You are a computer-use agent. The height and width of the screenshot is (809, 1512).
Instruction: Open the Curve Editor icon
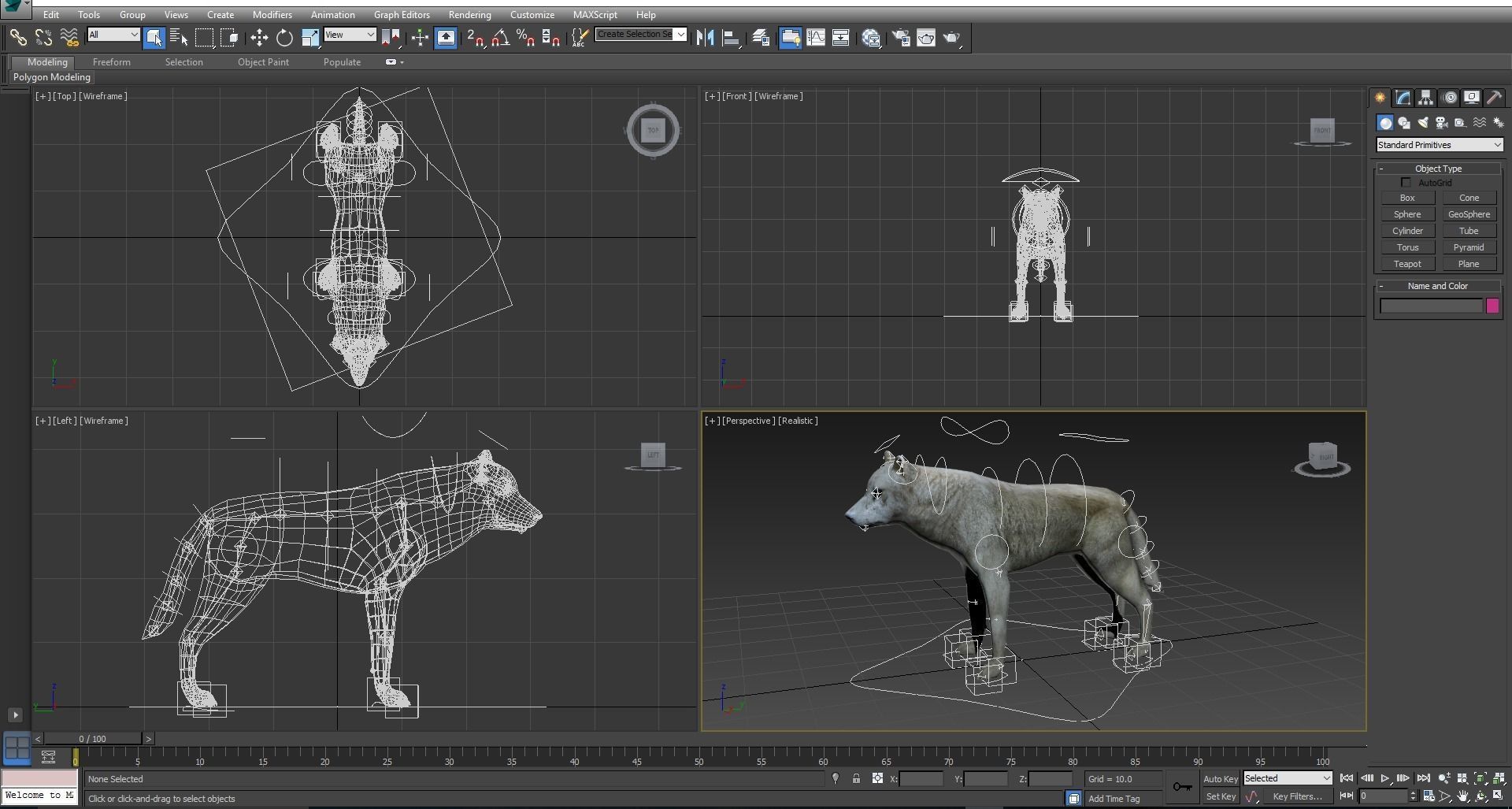pyautogui.click(x=816, y=37)
